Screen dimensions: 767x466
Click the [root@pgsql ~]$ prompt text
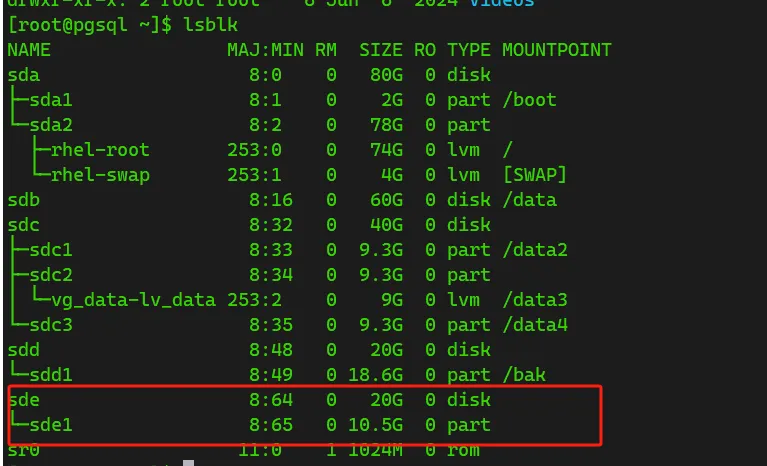[90, 25]
